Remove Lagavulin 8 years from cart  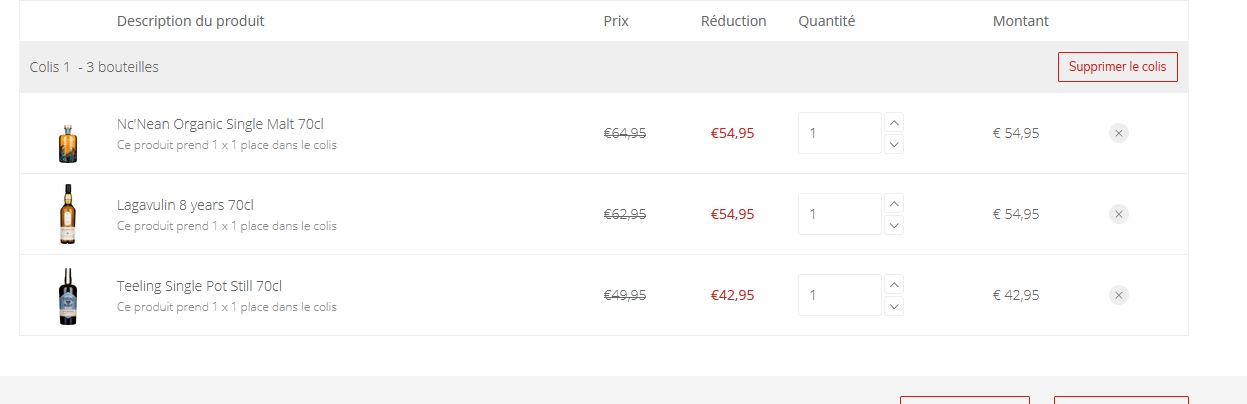click(x=1119, y=214)
